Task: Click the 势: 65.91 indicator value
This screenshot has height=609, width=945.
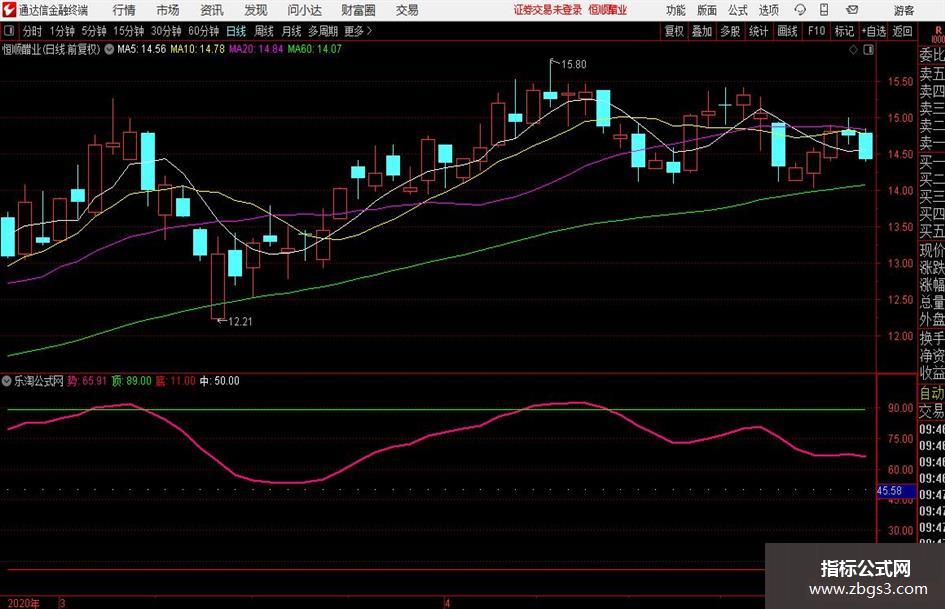Action: click(x=87, y=380)
